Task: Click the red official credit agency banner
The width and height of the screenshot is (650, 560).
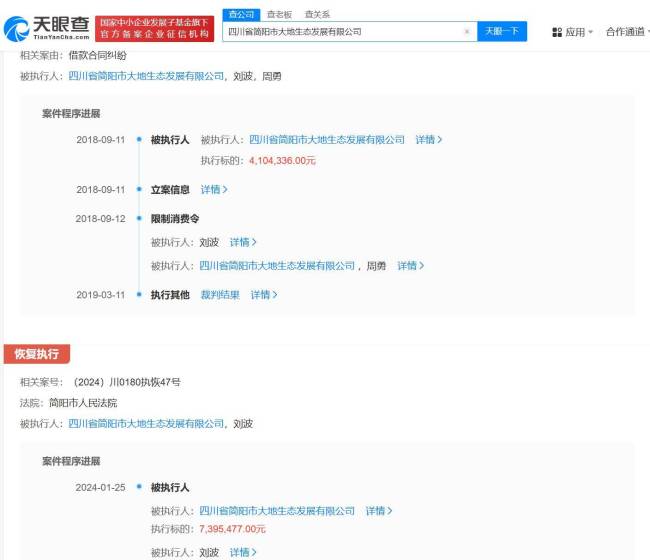Action: click(155, 29)
